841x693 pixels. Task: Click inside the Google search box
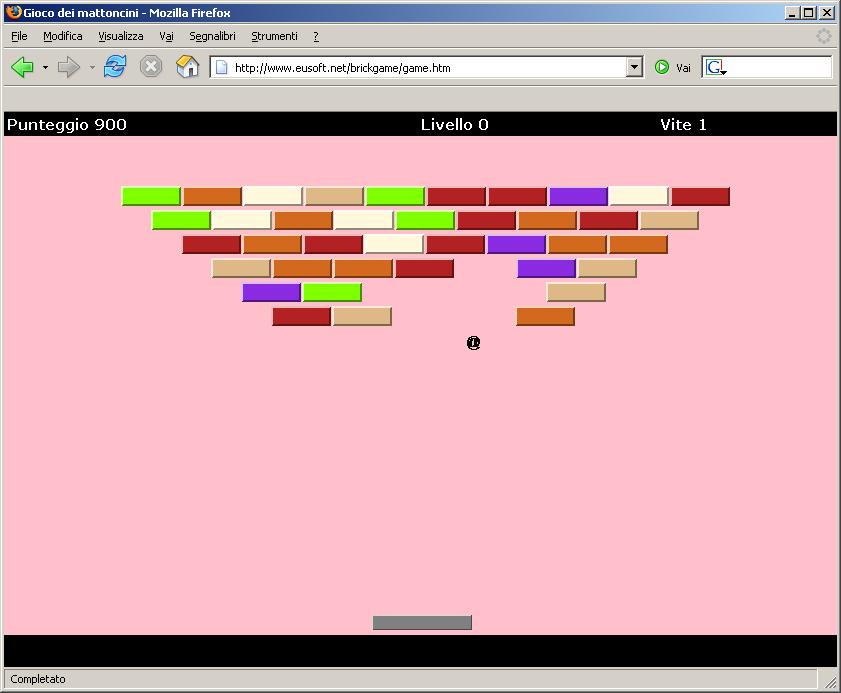coord(779,68)
